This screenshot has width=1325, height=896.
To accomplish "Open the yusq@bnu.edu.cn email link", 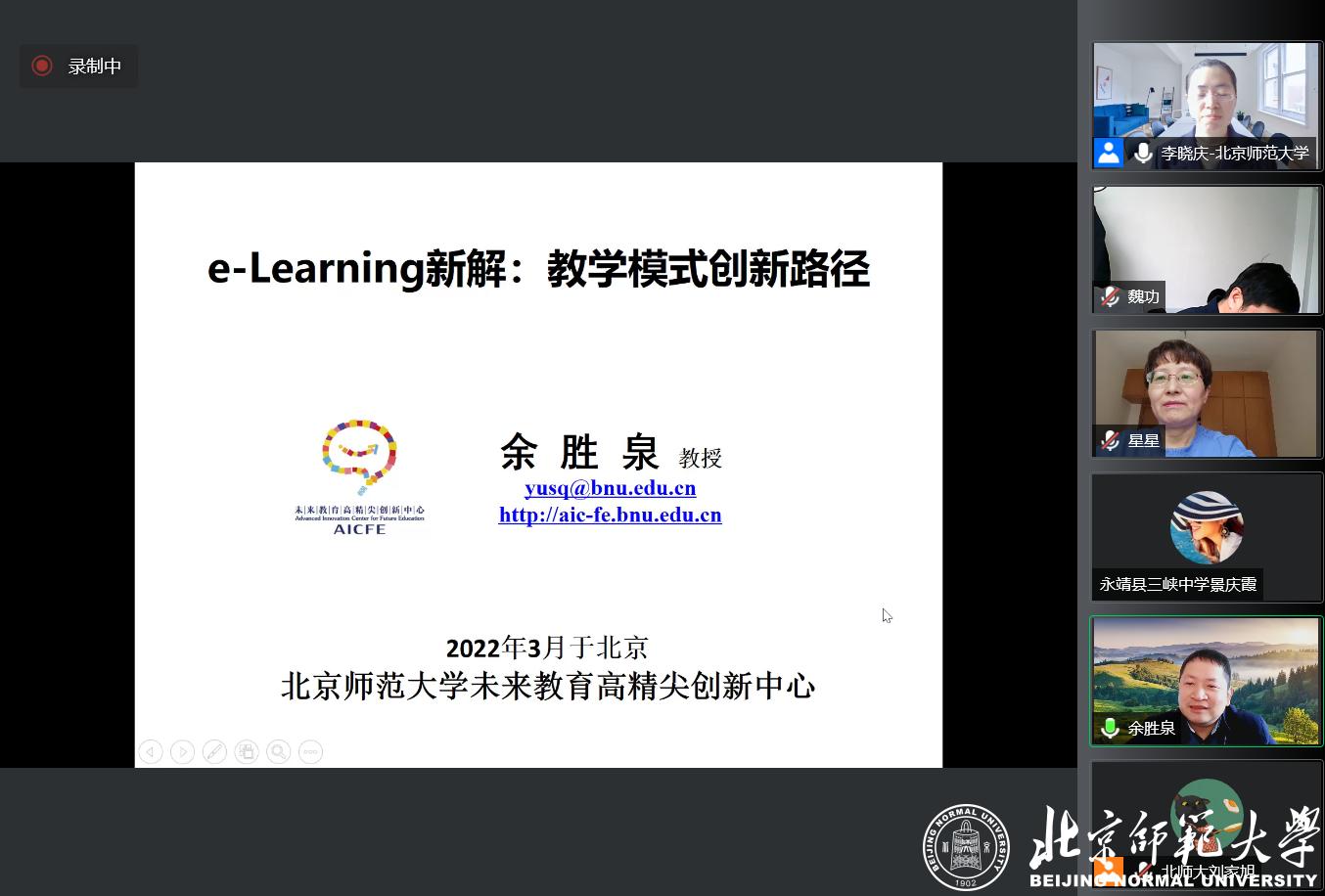I will coord(610,488).
